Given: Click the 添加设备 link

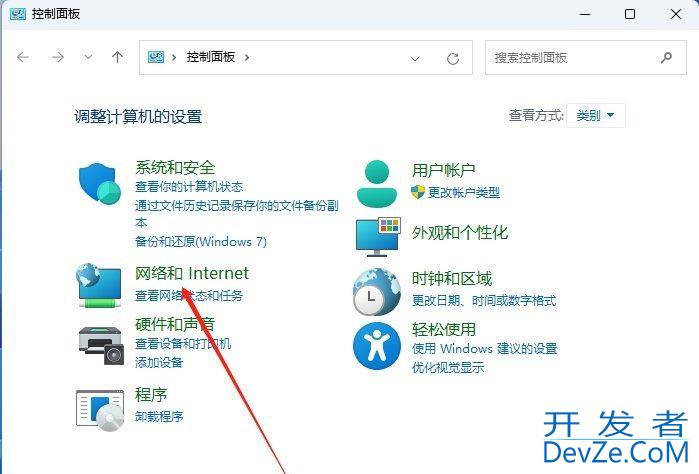Looking at the screenshot, I should 159,363.
